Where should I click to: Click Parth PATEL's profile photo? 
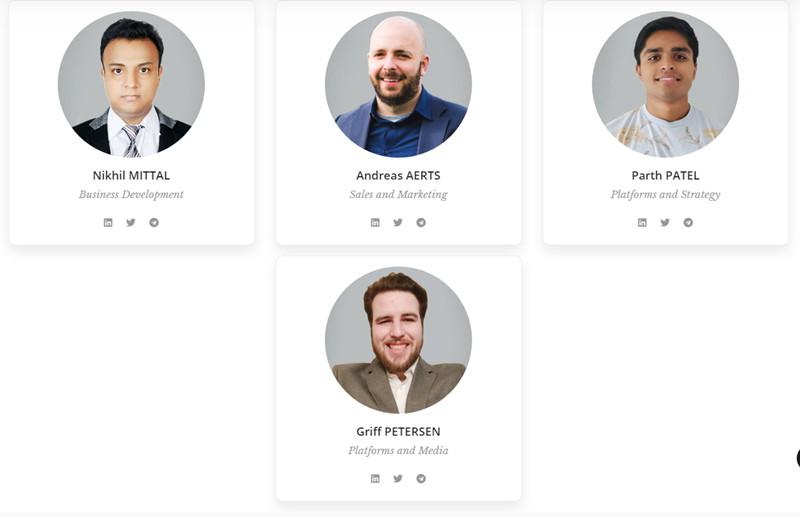(665, 84)
